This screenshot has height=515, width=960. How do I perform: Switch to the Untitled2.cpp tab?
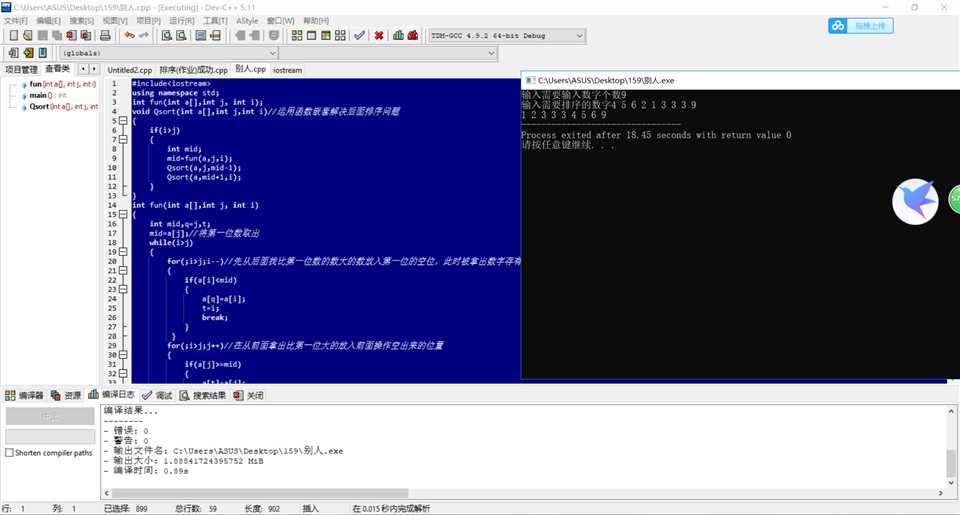point(130,70)
